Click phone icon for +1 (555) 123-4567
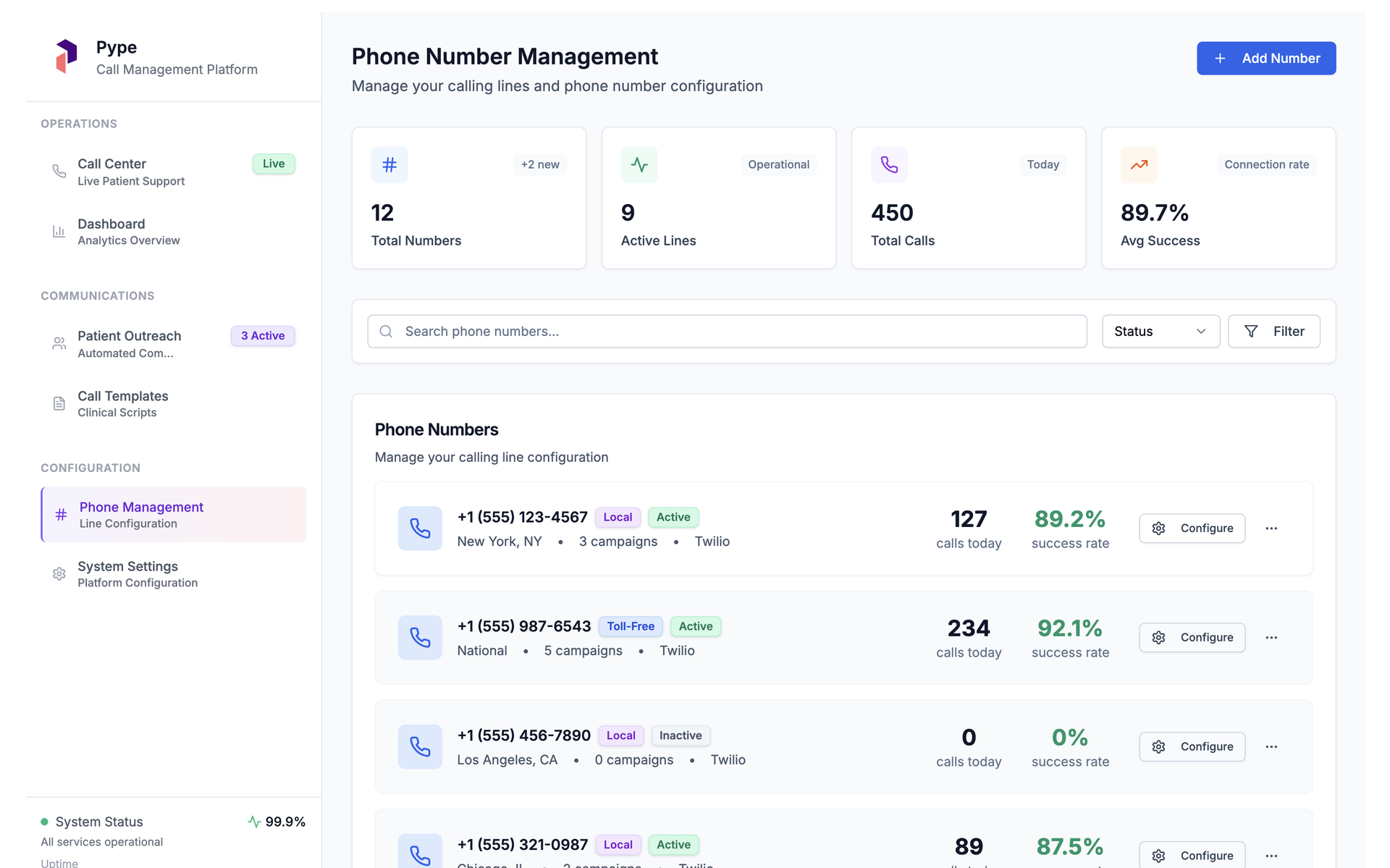 (420, 528)
